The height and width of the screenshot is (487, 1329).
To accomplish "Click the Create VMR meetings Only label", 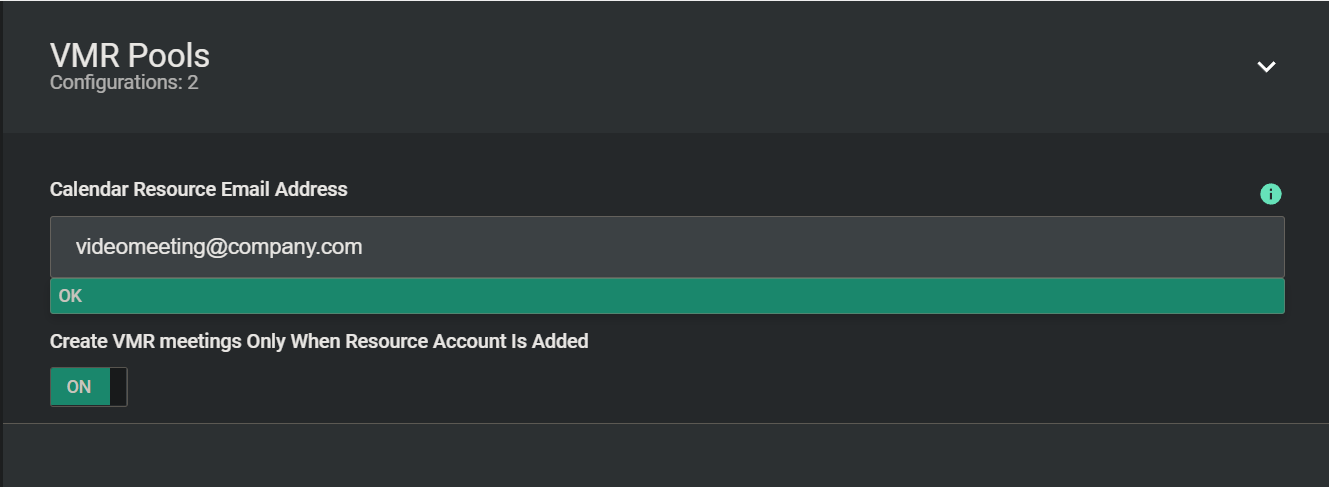I will (x=319, y=341).
